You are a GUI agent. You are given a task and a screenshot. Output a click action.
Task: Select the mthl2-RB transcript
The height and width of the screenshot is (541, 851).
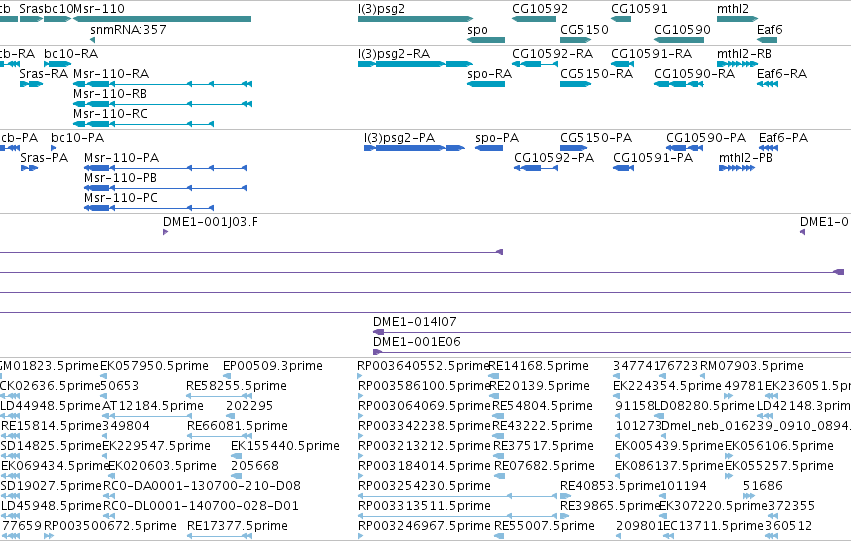tap(737, 64)
